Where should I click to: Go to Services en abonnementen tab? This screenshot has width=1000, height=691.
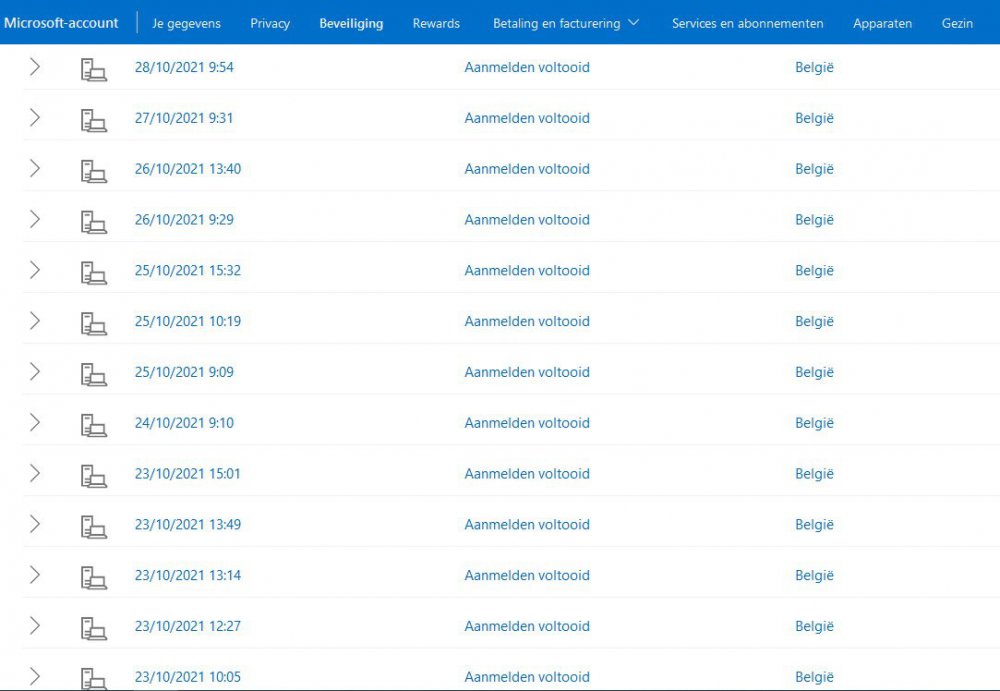click(748, 23)
